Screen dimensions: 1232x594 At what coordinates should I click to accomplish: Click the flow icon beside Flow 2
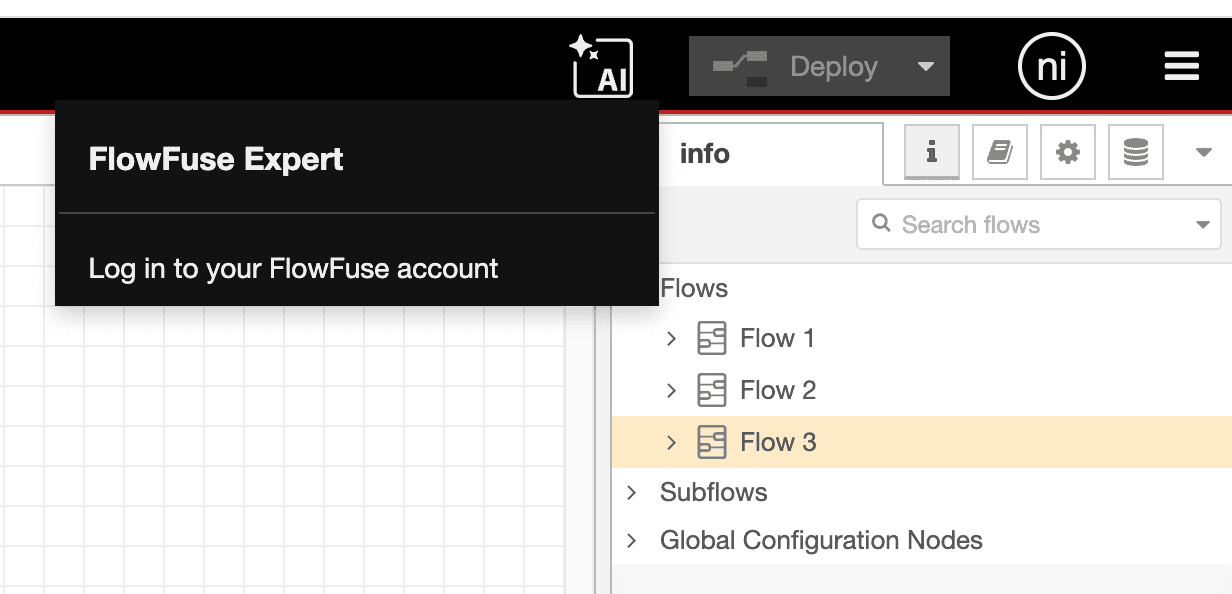[x=713, y=390]
